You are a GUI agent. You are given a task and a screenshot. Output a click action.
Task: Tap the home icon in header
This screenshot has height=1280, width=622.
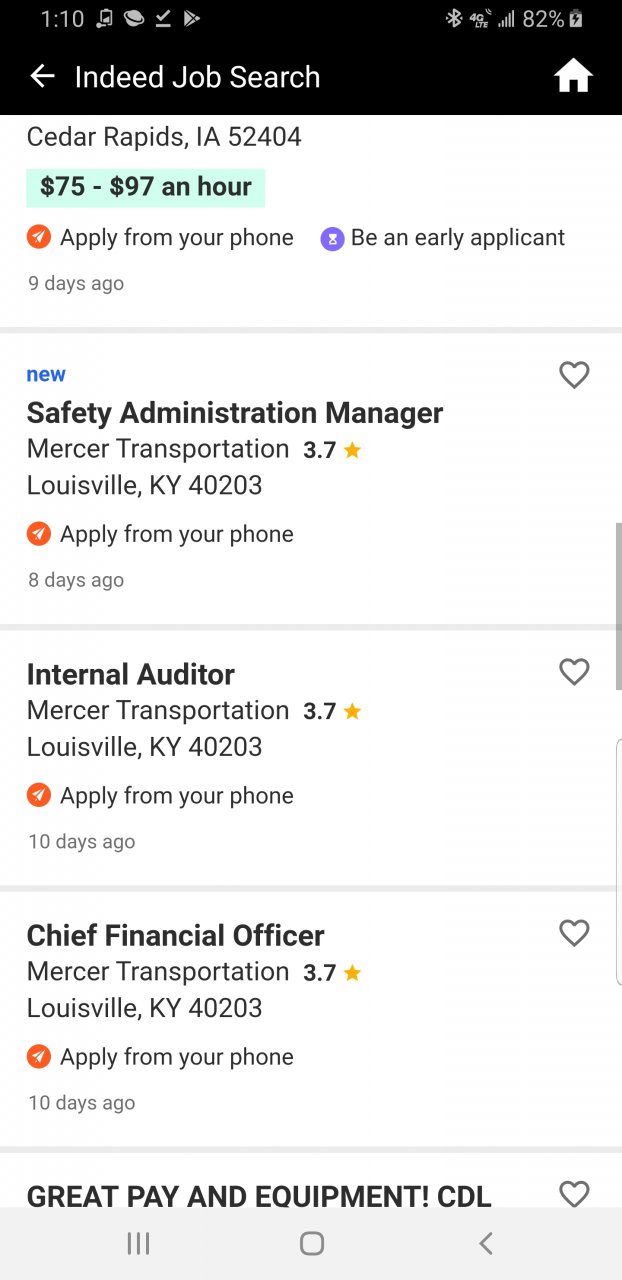pos(573,77)
